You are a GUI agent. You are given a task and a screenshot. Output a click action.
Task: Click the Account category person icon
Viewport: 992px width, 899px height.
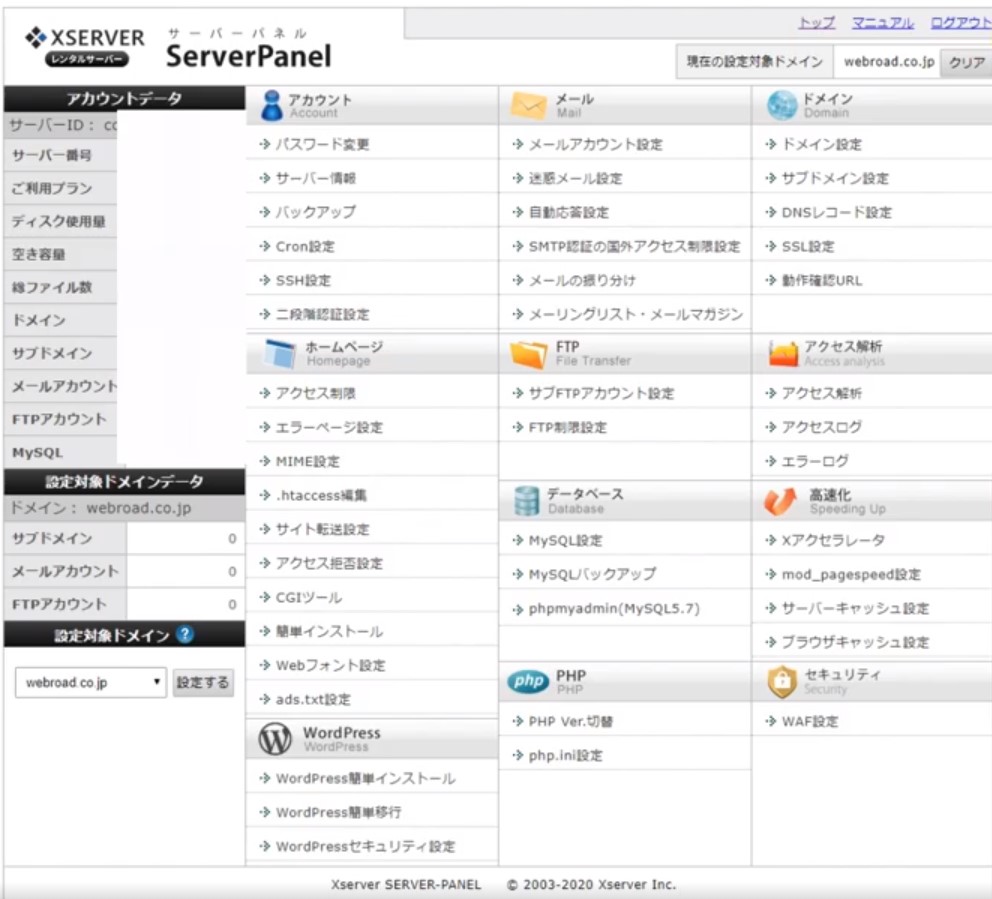click(x=272, y=105)
